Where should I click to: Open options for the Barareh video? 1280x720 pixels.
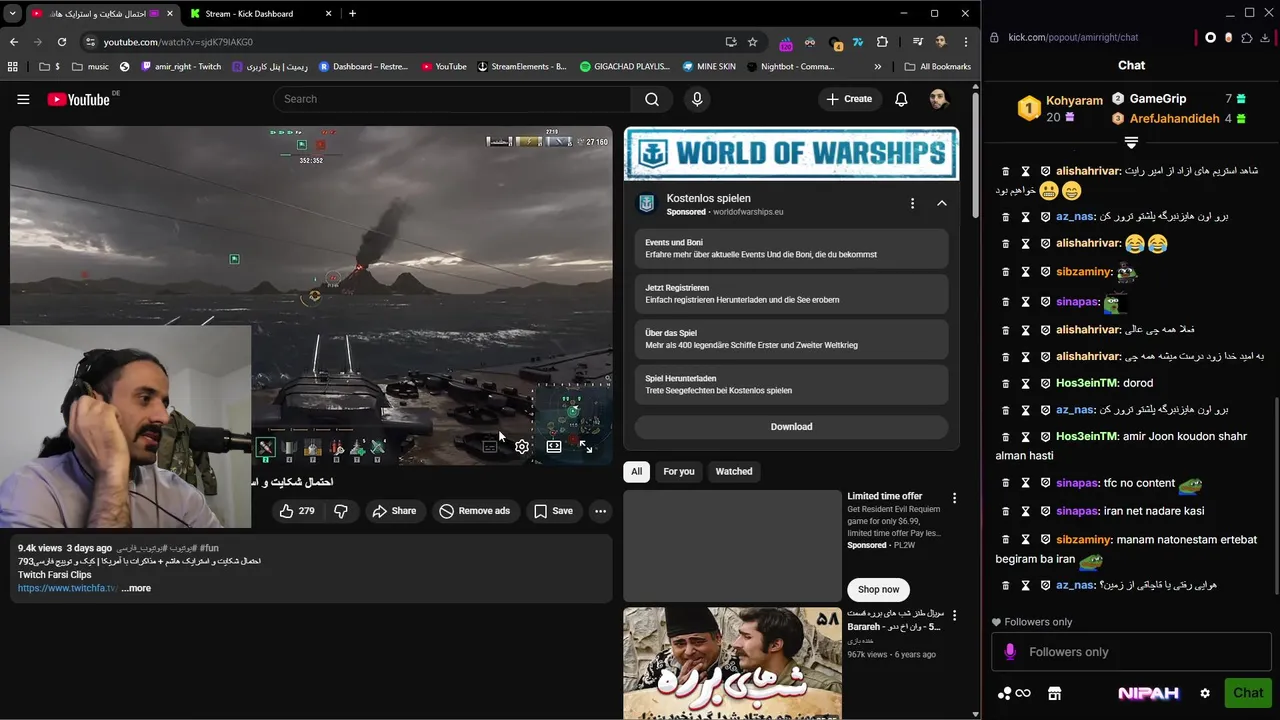coord(954,615)
